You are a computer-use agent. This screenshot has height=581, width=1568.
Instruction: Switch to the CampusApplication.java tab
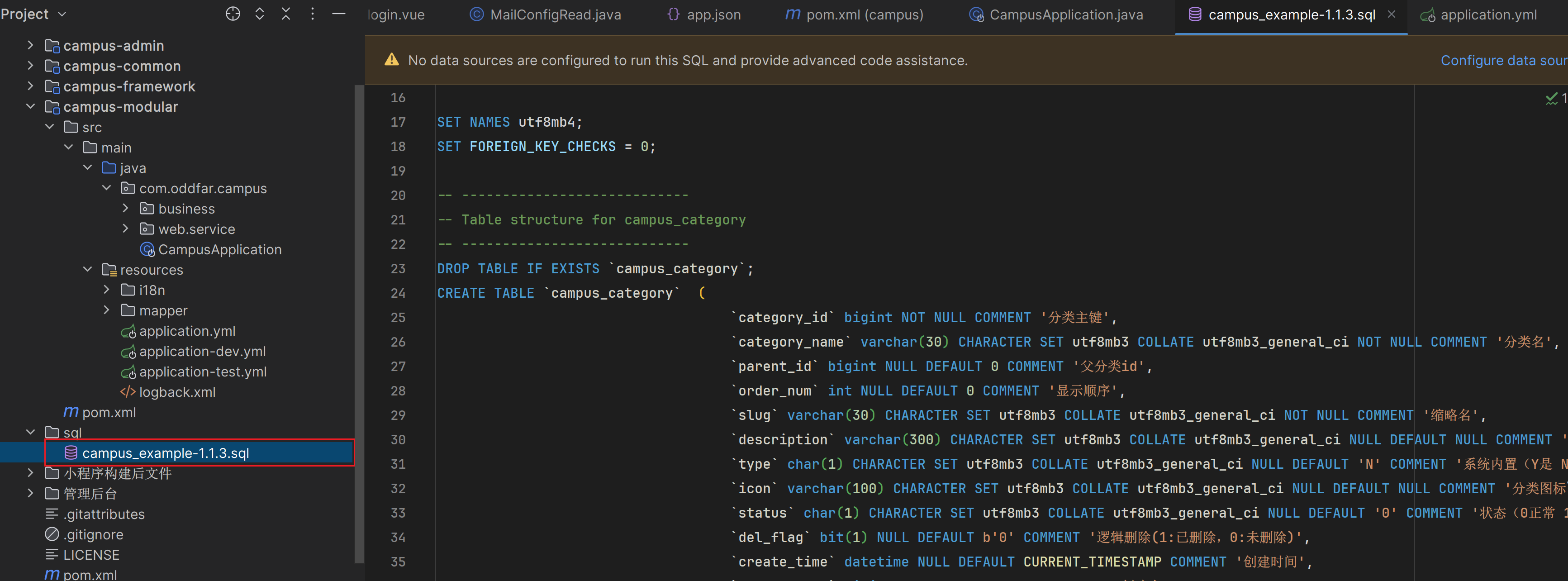tap(1056, 14)
